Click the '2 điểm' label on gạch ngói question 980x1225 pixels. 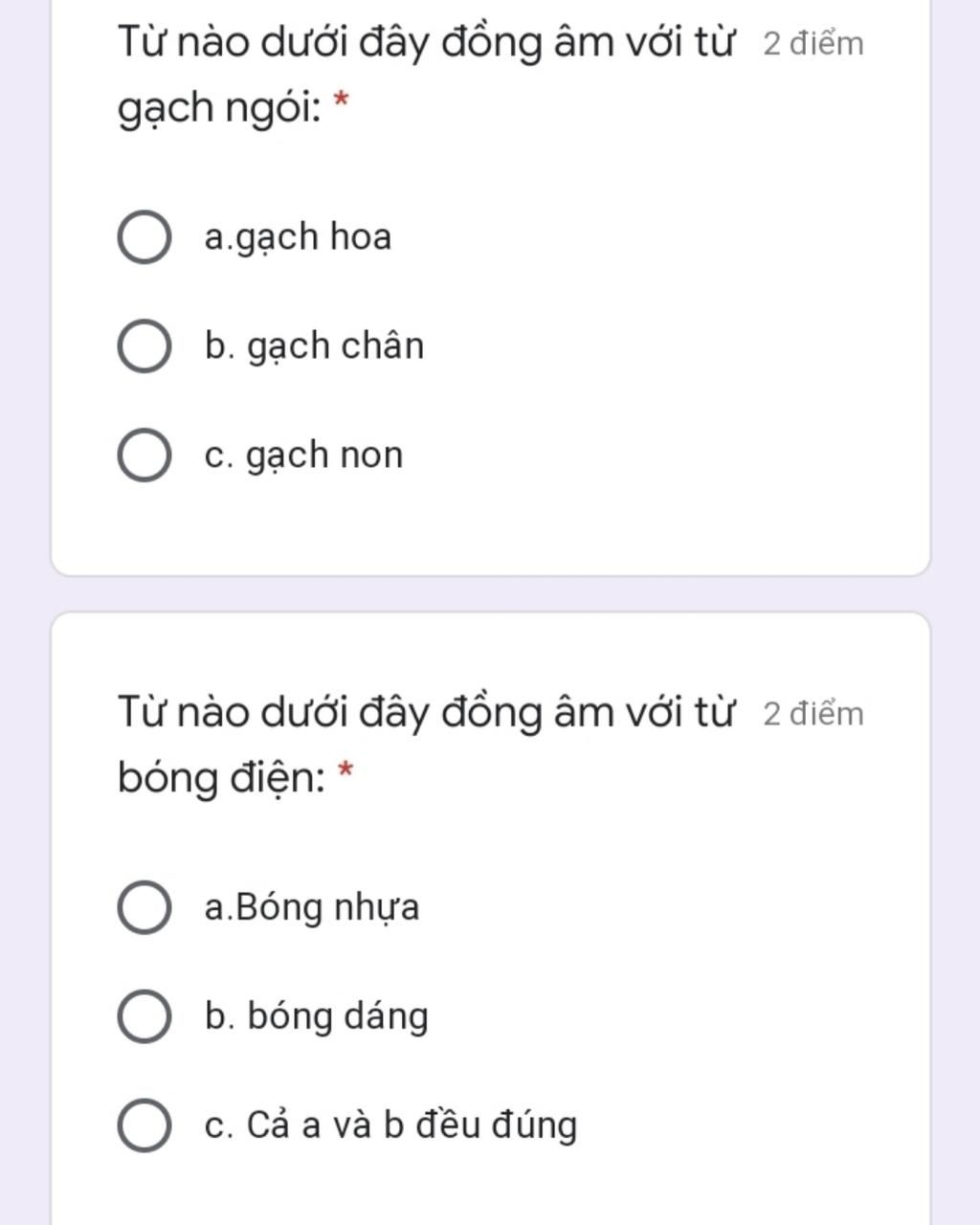(813, 43)
